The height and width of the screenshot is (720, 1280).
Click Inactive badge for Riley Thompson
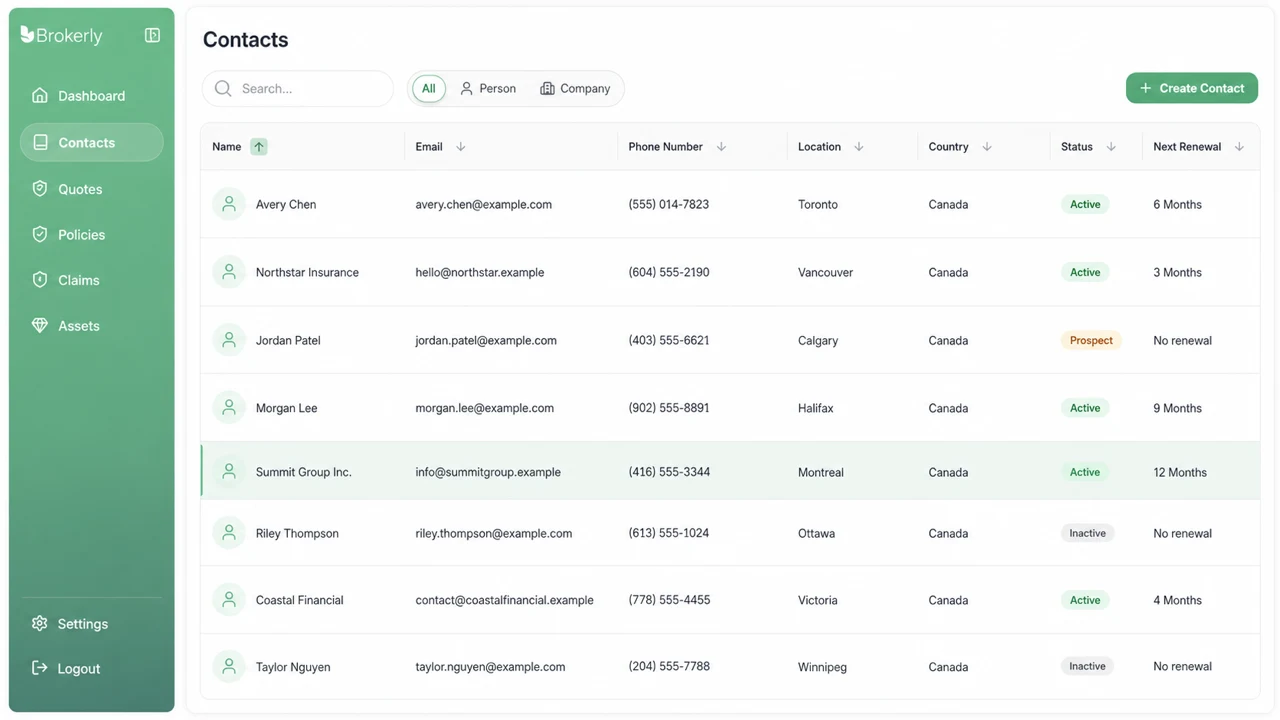(1088, 533)
